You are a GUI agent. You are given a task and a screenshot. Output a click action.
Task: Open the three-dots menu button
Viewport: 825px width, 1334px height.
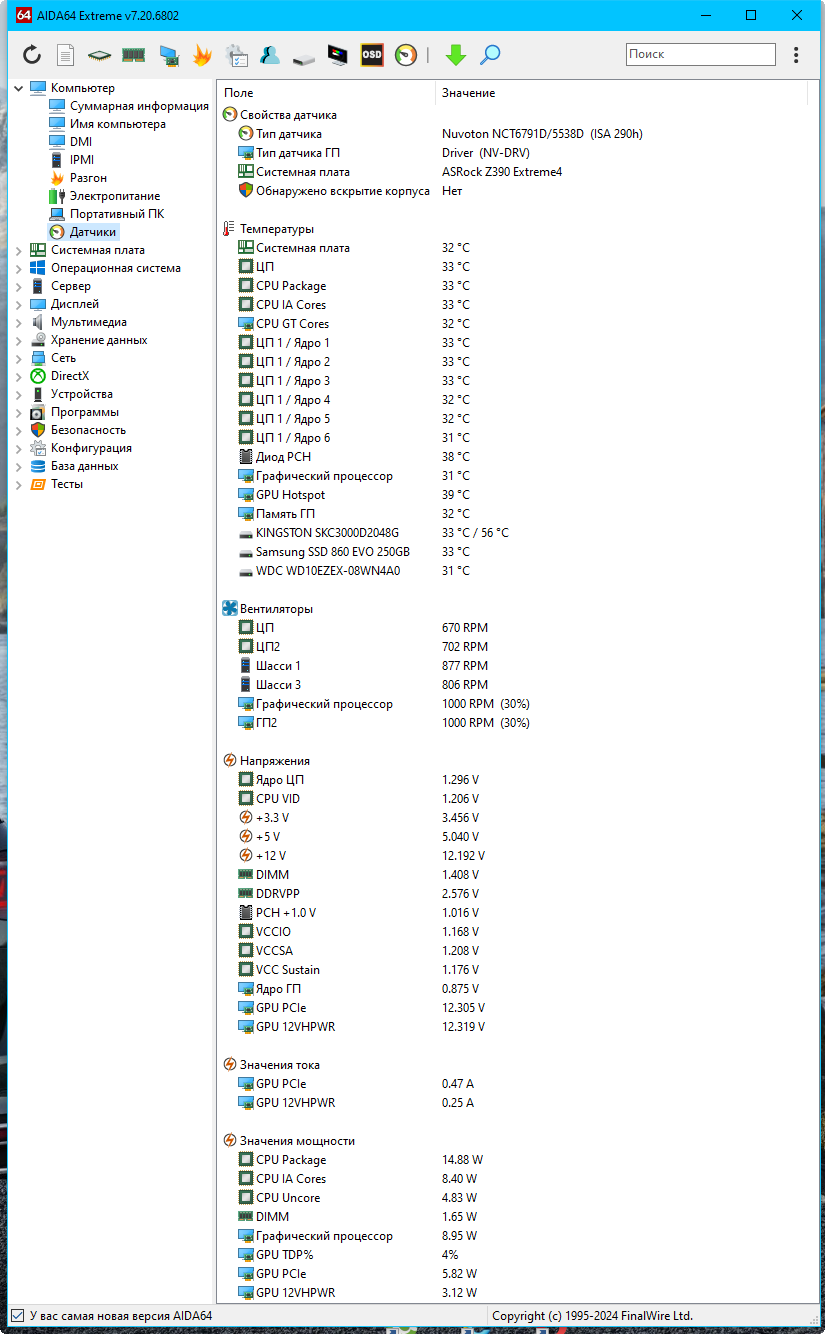(x=796, y=55)
